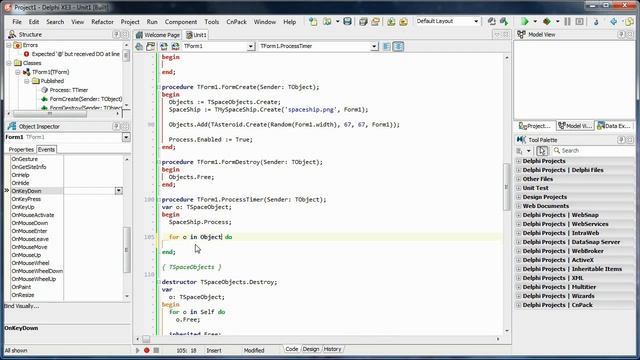This screenshot has height=360, width=640.
Task: Click the Save All toolbar icon
Action: [x=363, y=22]
